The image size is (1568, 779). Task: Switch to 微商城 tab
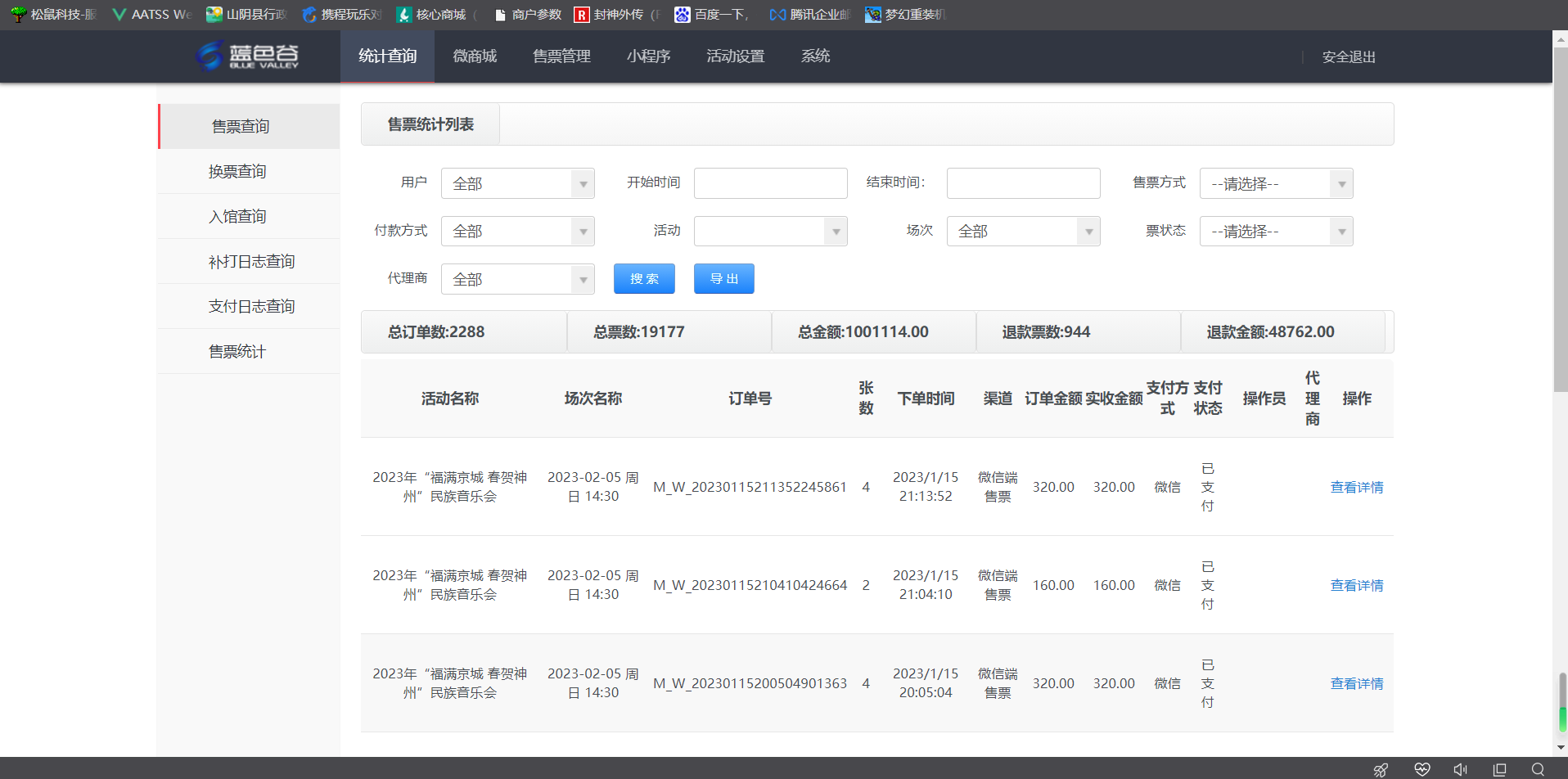[x=475, y=56]
